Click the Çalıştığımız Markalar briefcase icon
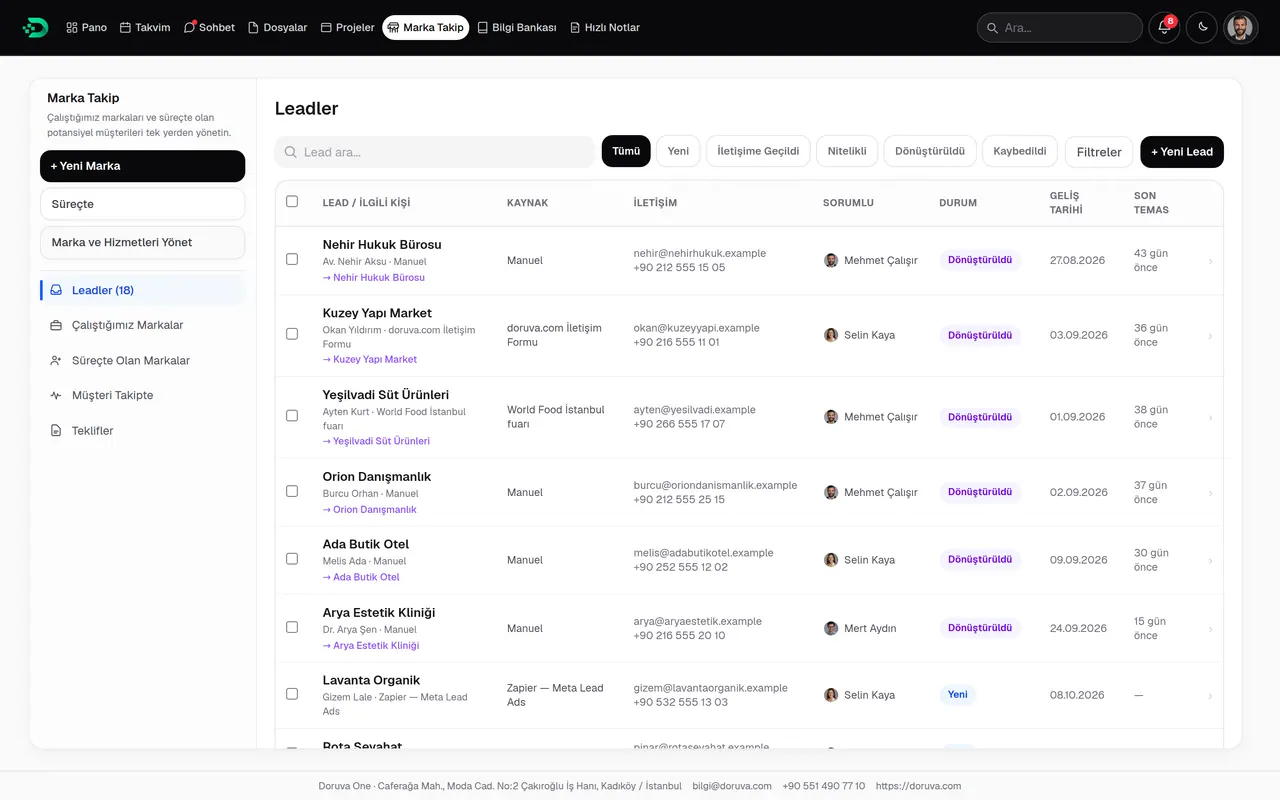The height and width of the screenshot is (800, 1280). pyautogui.click(x=56, y=325)
